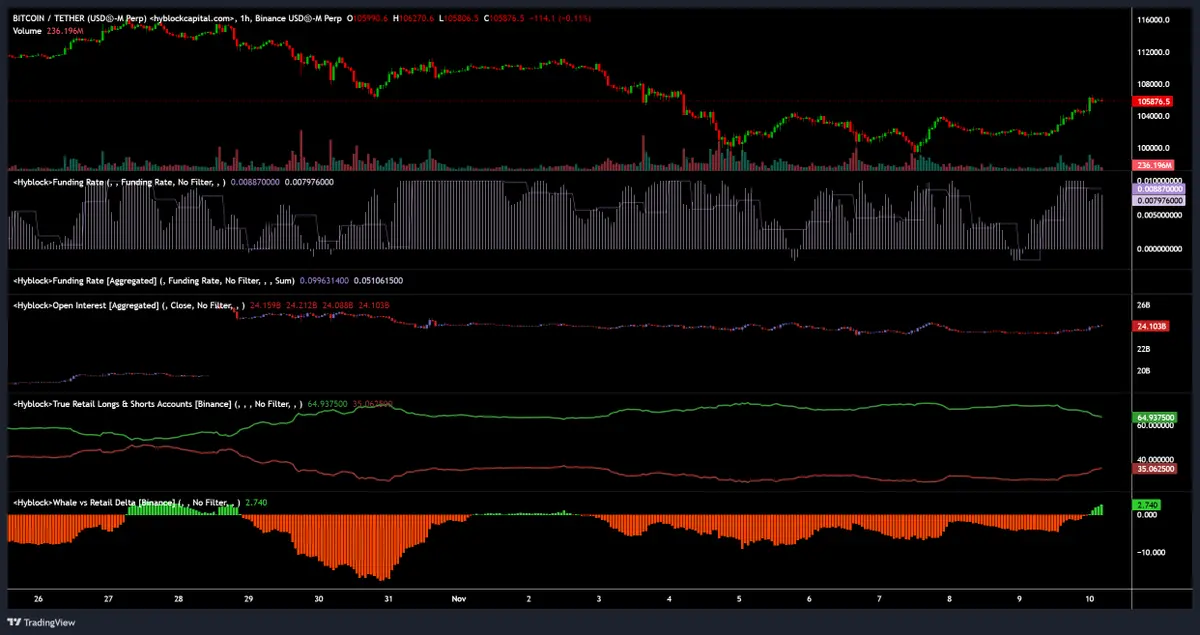This screenshot has height=635, width=1200.
Task: Click the 4 date on the time axis
Action: (x=668, y=599)
